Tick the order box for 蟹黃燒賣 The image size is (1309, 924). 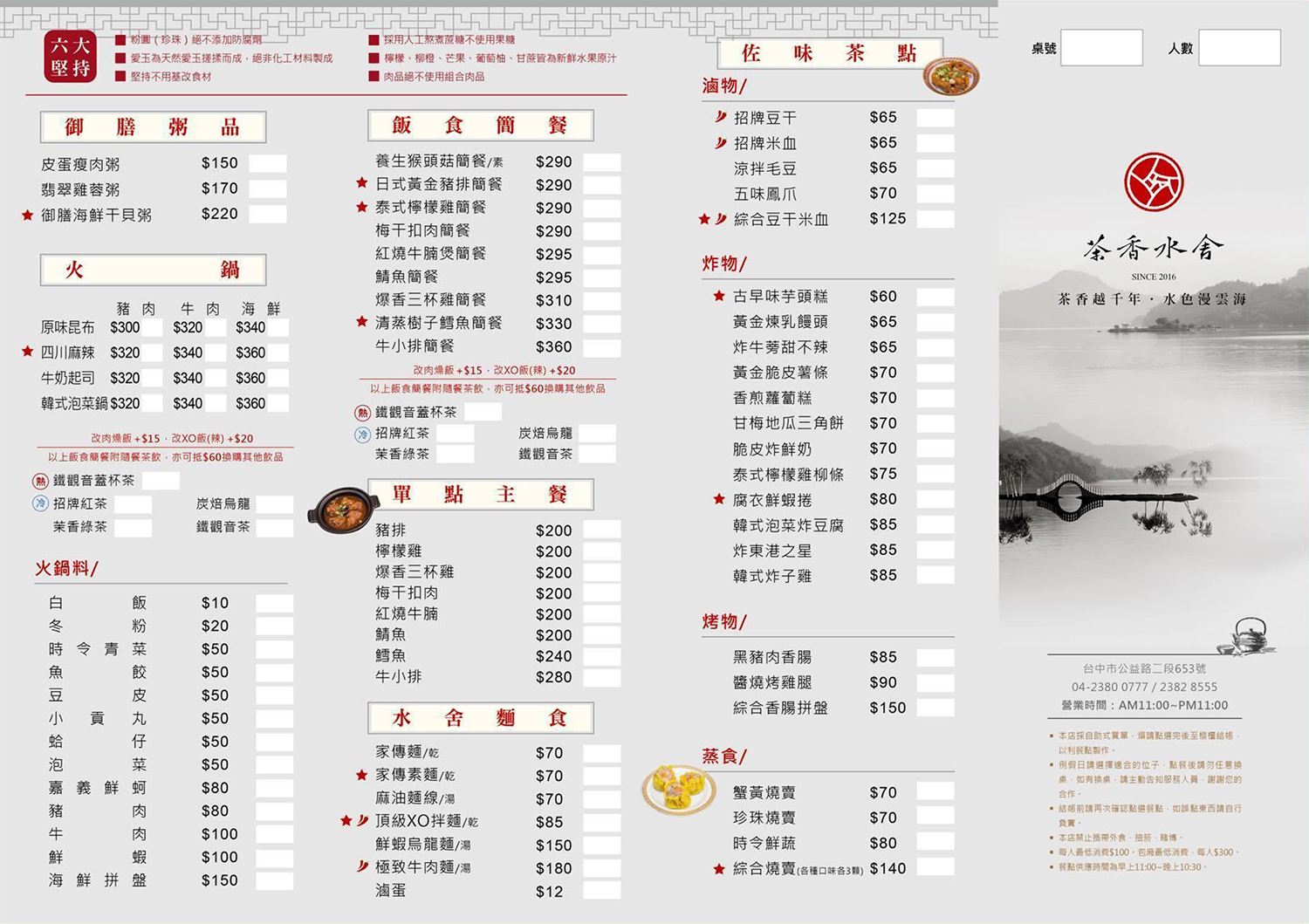click(935, 791)
